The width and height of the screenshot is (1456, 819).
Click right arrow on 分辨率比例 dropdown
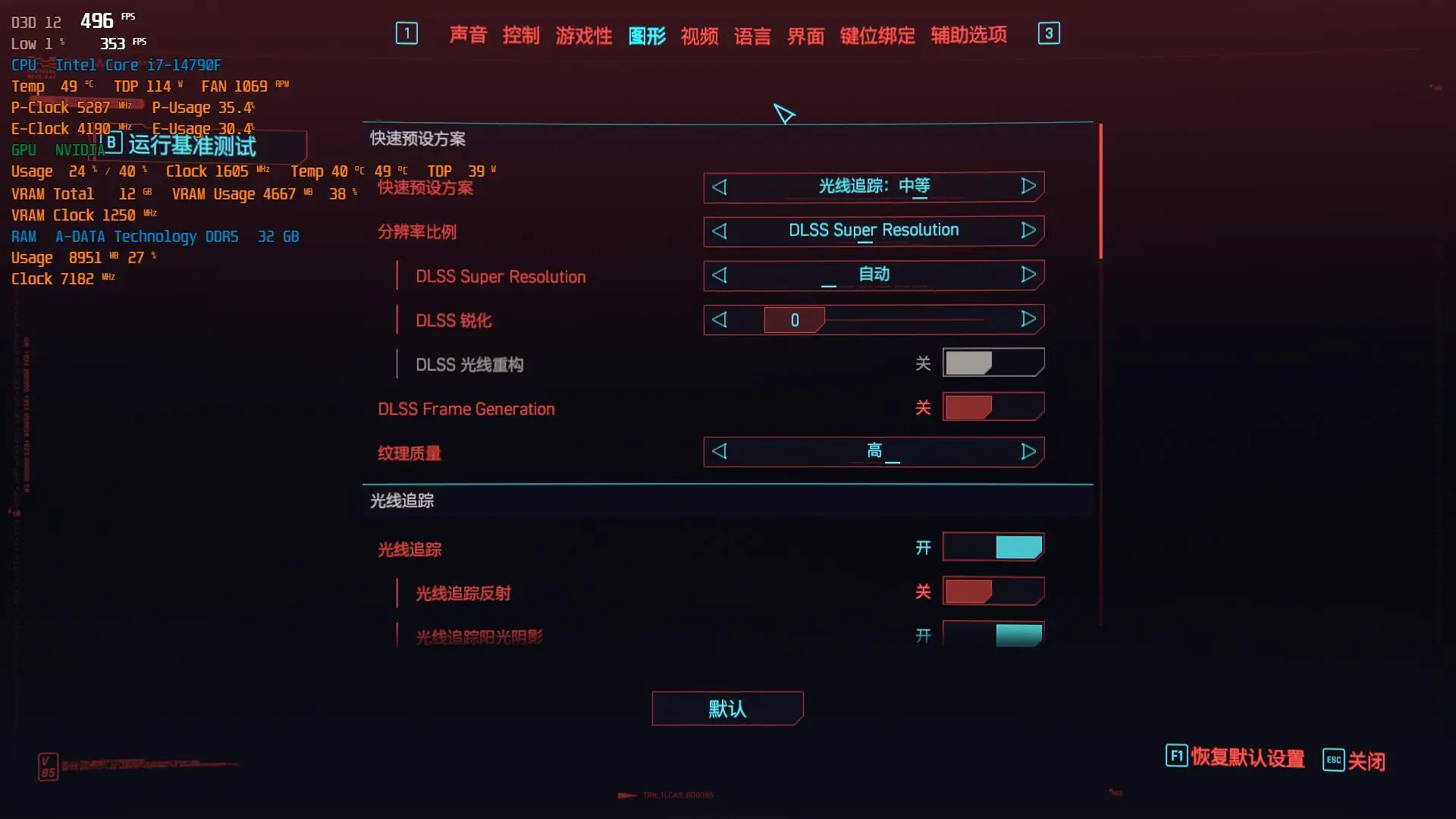[x=1028, y=230]
